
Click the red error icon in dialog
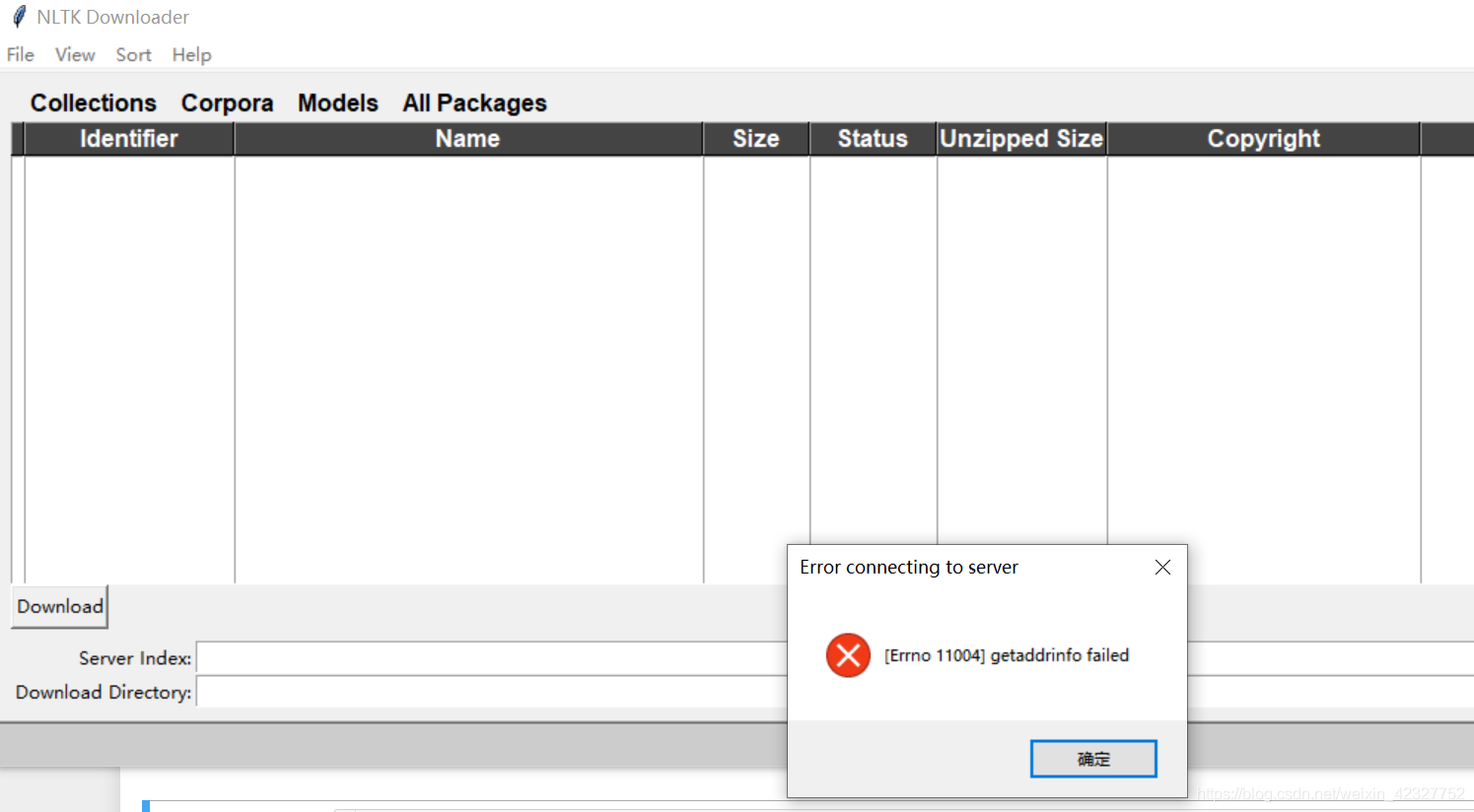848,655
